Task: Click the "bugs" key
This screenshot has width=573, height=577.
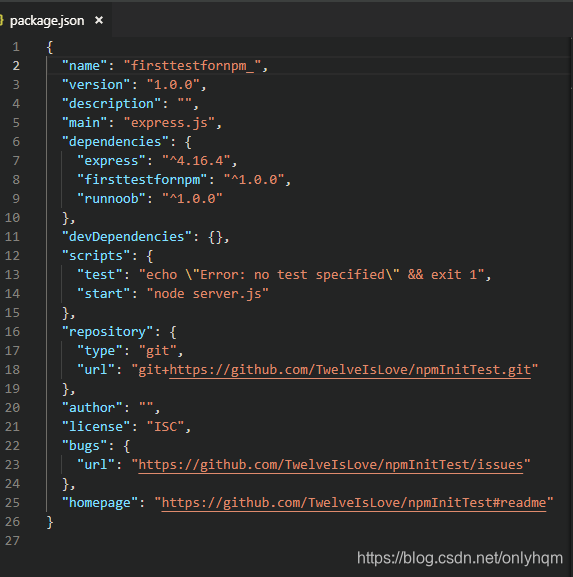Action: coord(85,446)
